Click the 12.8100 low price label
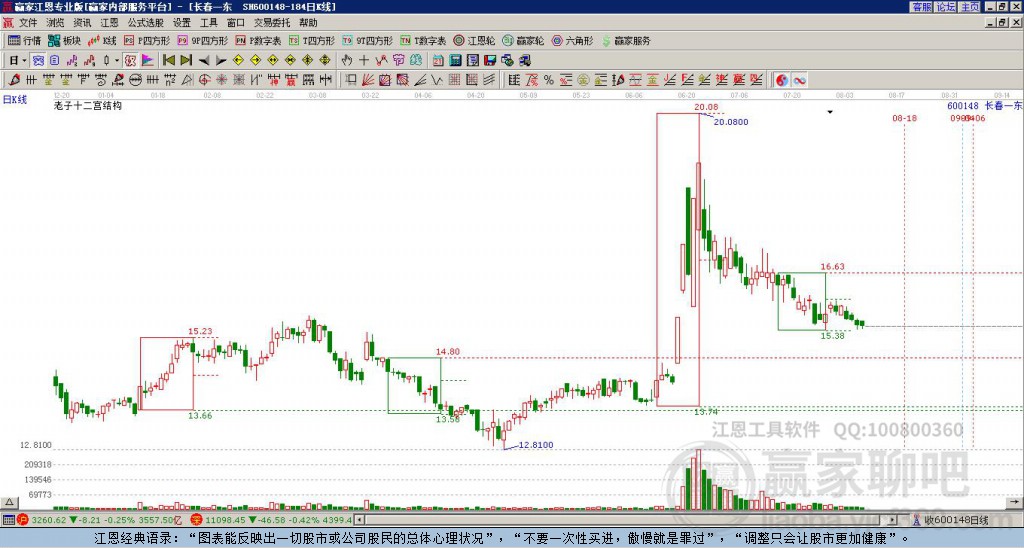This screenshot has height=548, width=1024. (x=536, y=445)
